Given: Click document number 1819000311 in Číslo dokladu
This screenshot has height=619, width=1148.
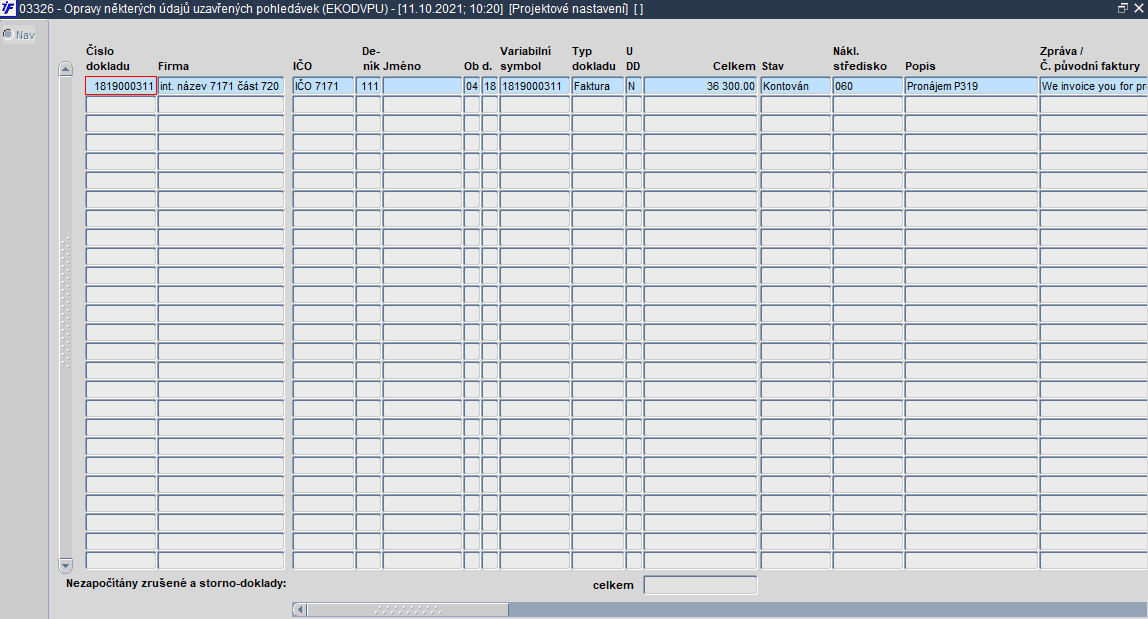Looking at the screenshot, I should coord(121,86).
